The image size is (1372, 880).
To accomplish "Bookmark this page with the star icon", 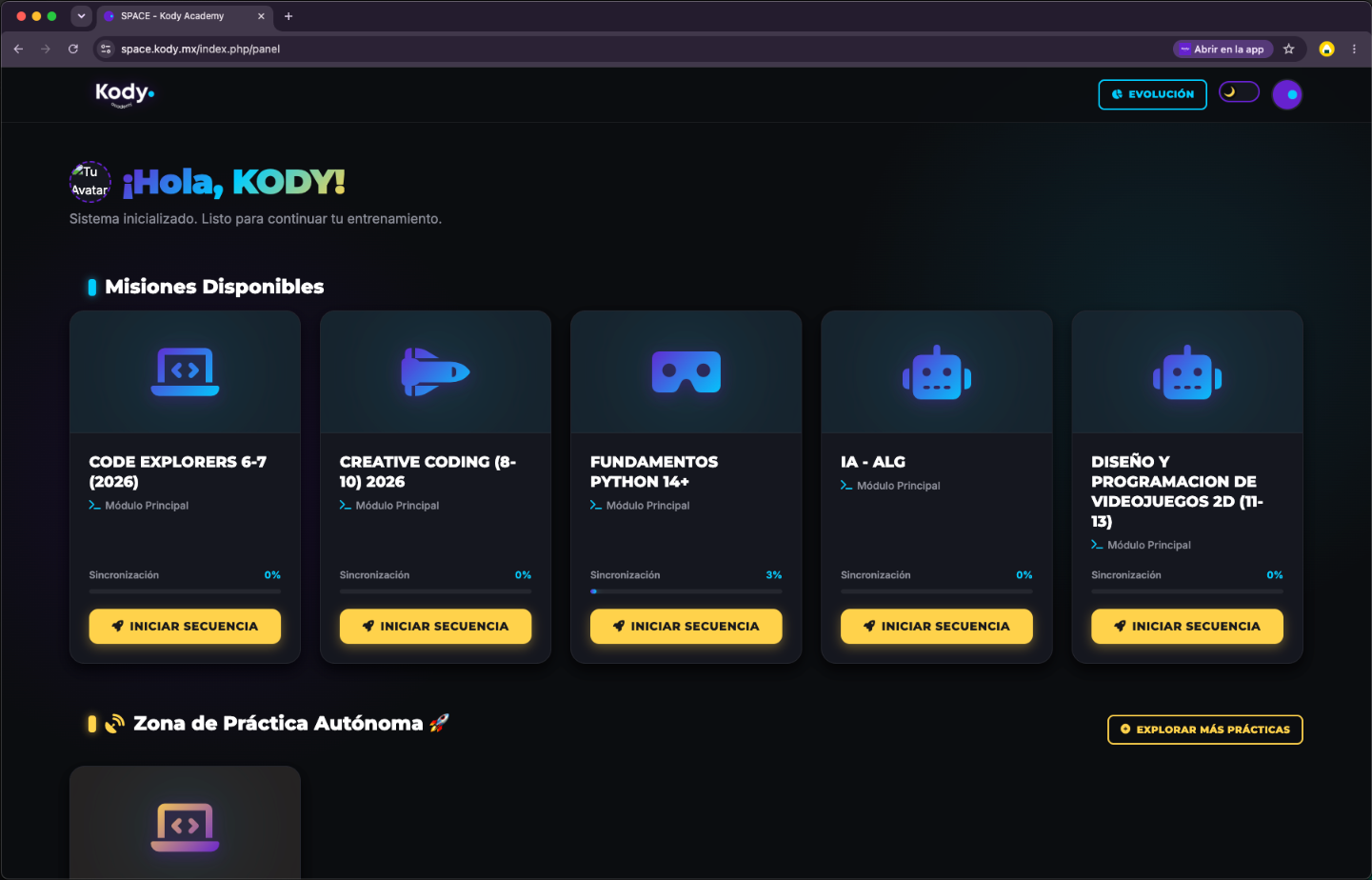I will coord(1288,49).
